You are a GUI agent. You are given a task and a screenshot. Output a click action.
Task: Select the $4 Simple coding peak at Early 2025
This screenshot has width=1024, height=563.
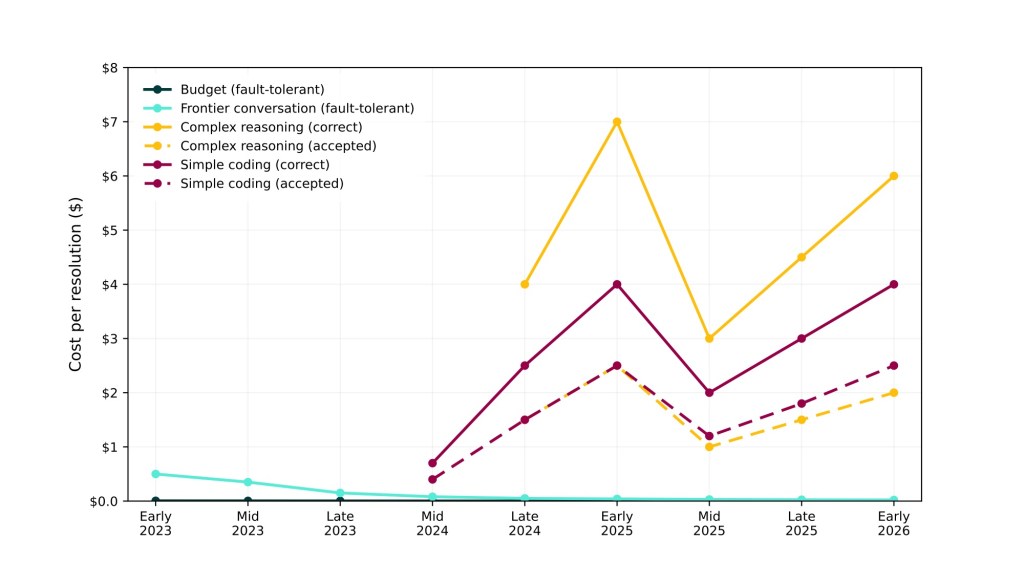pos(616,285)
